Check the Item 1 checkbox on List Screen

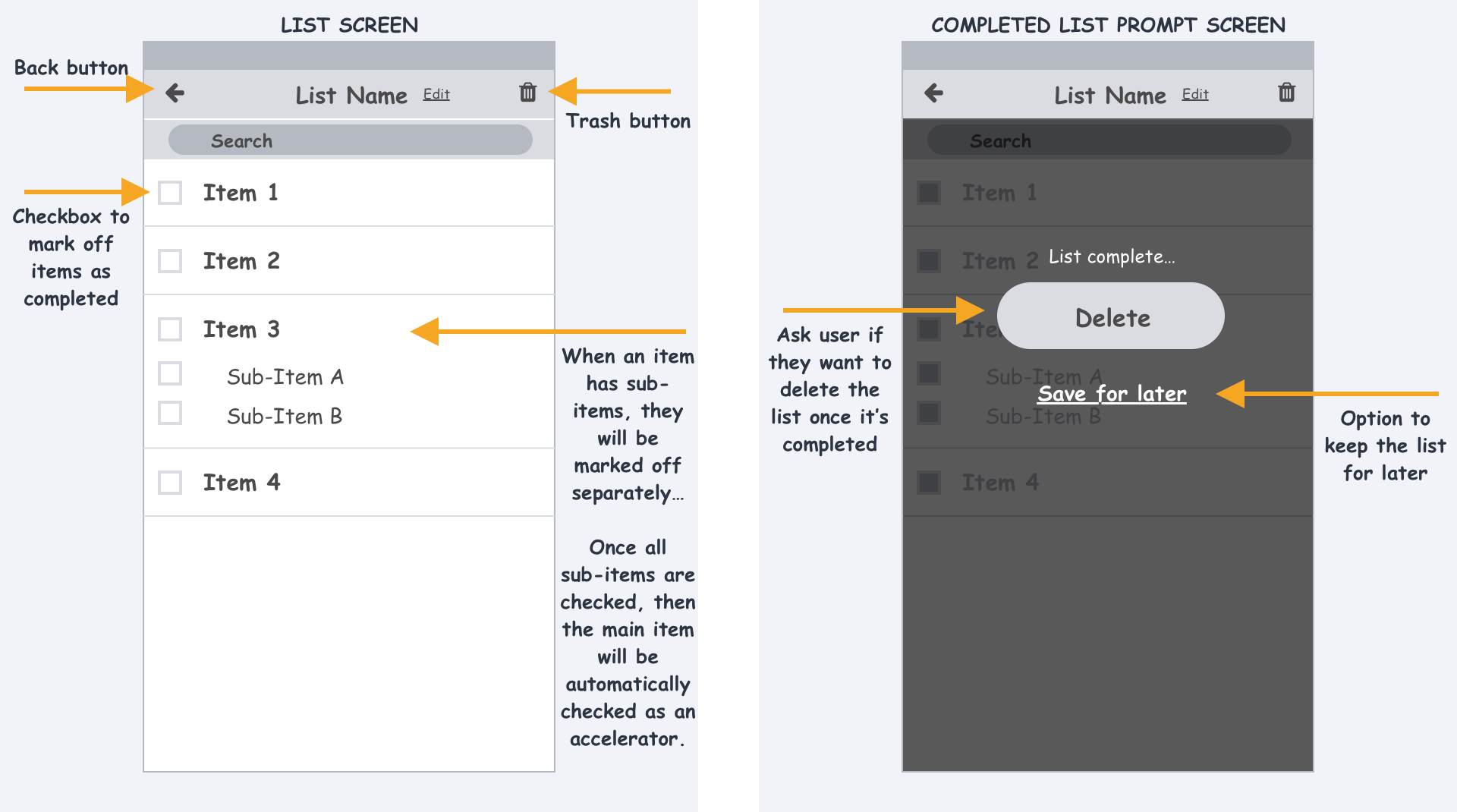tap(170, 193)
